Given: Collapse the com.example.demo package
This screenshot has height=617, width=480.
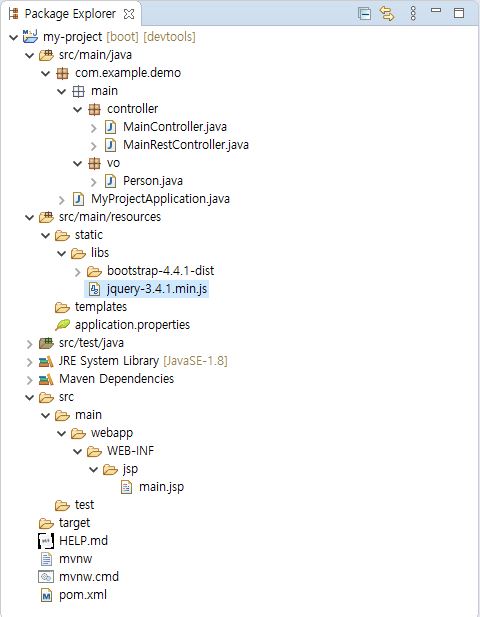Looking at the screenshot, I should click(x=46, y=74).
